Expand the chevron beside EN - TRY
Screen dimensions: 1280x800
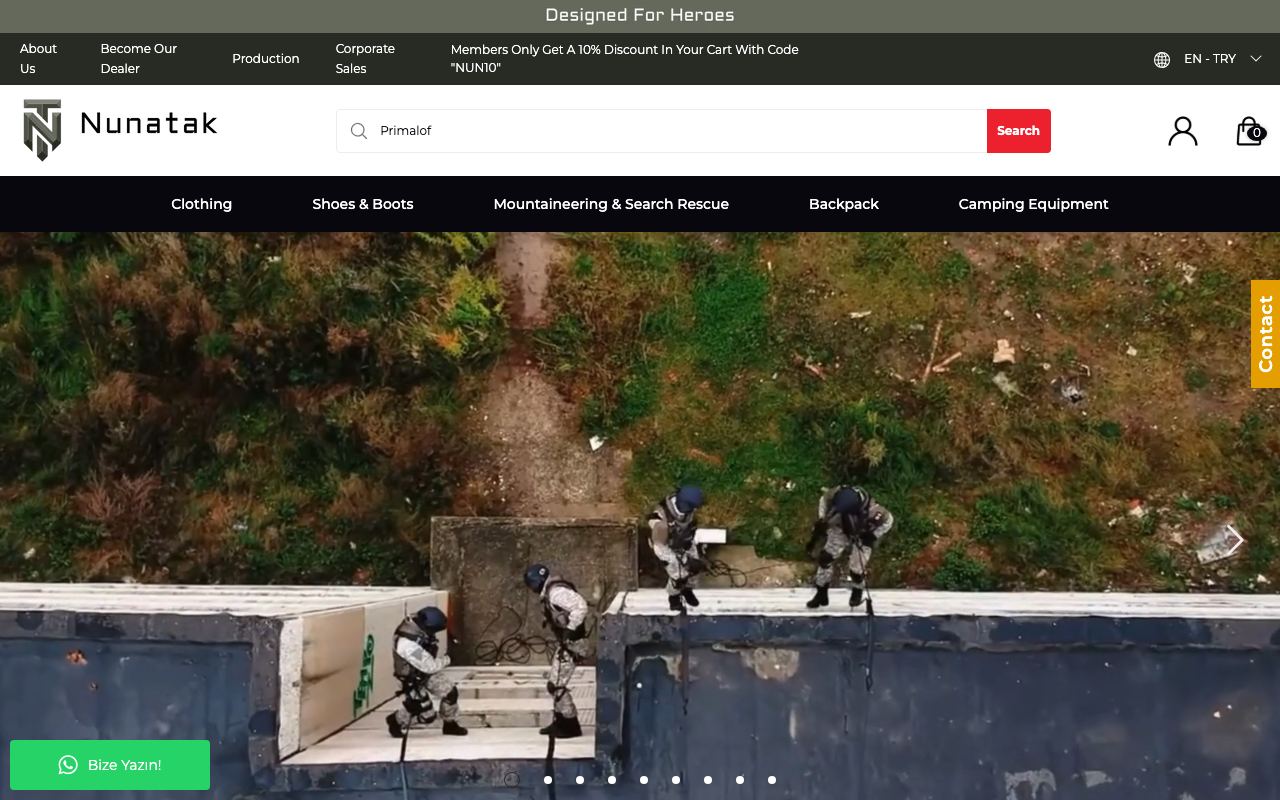pyautogui.click(x=1256, y=59)
